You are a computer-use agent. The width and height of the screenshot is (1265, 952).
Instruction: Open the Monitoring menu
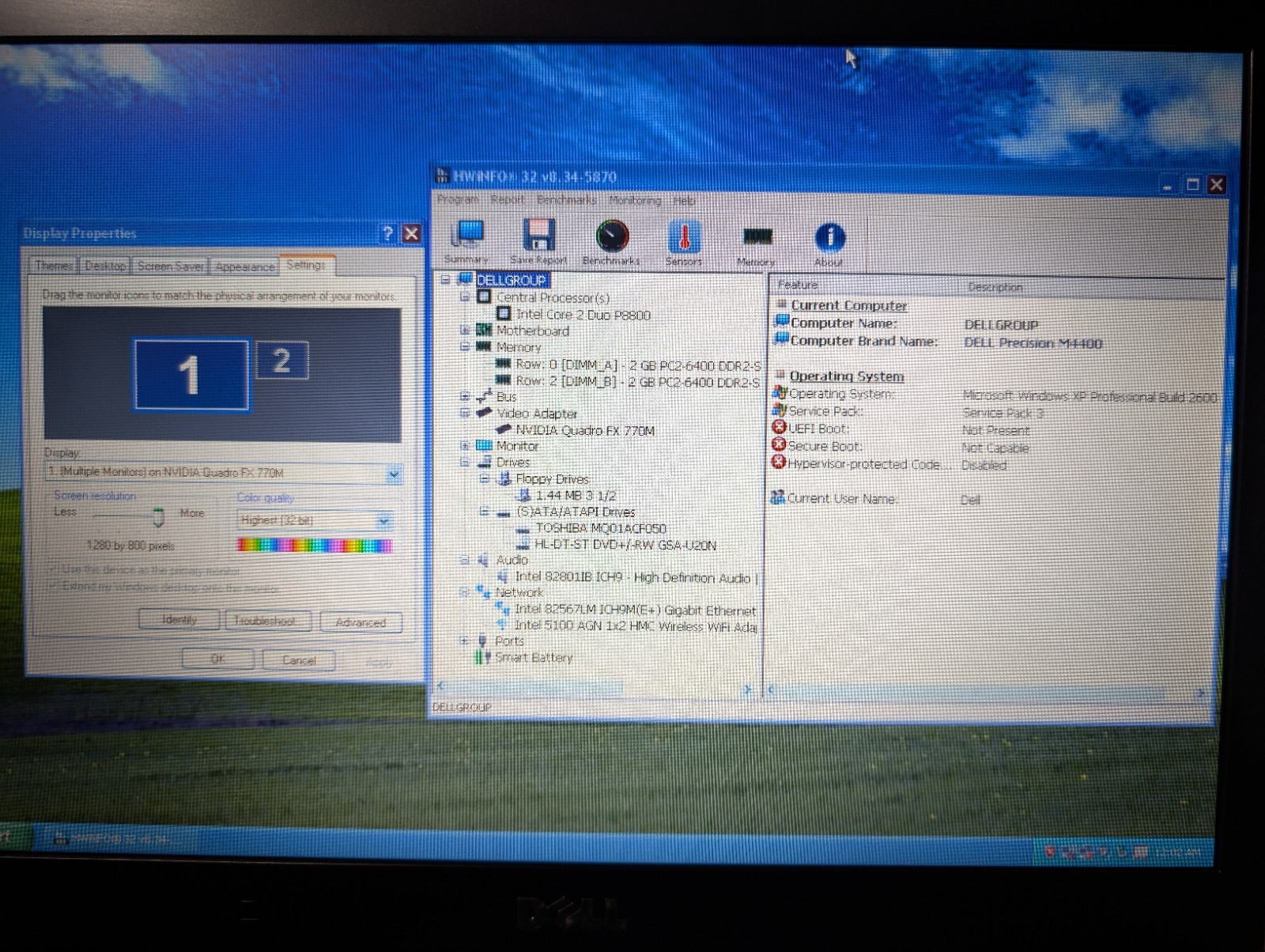coord(635,201)
